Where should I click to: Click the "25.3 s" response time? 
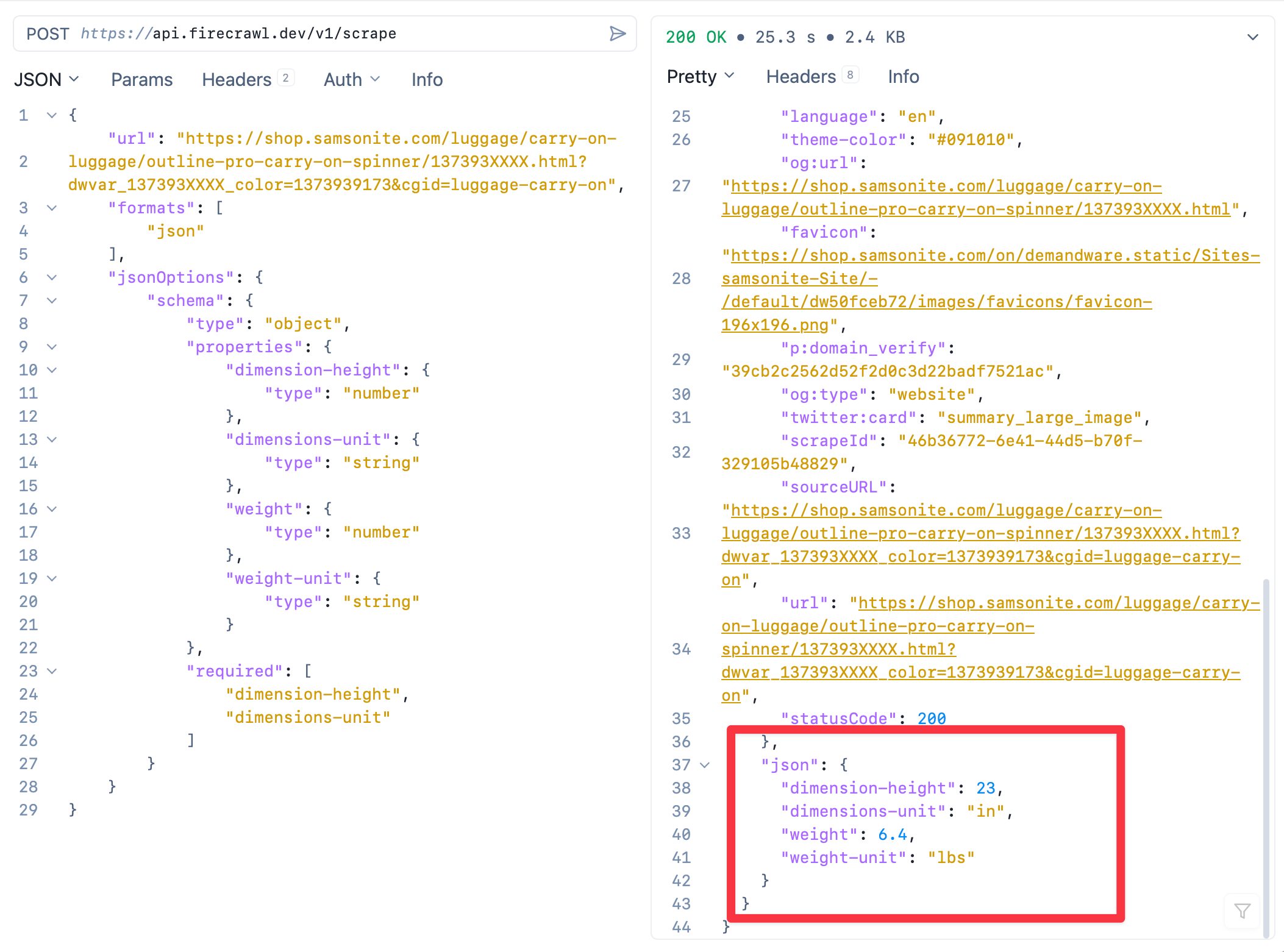coord(785,37)
